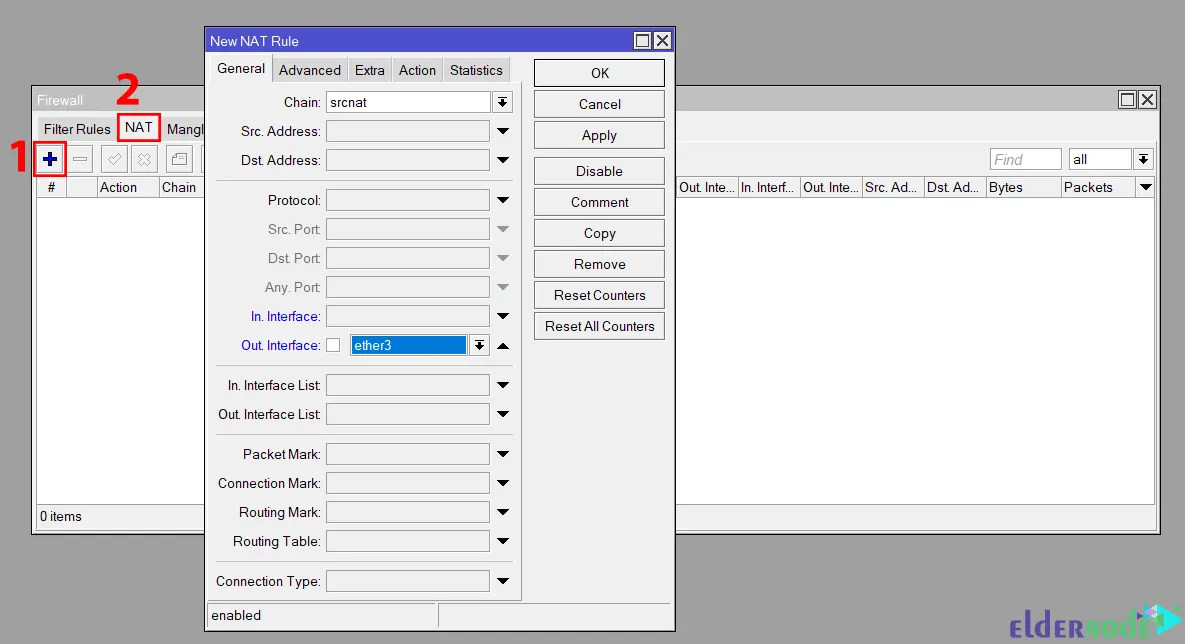1185x644 pixels.
Task: Expand the Connection Type field
Action: pyautogui.click(x=503, y=581)
